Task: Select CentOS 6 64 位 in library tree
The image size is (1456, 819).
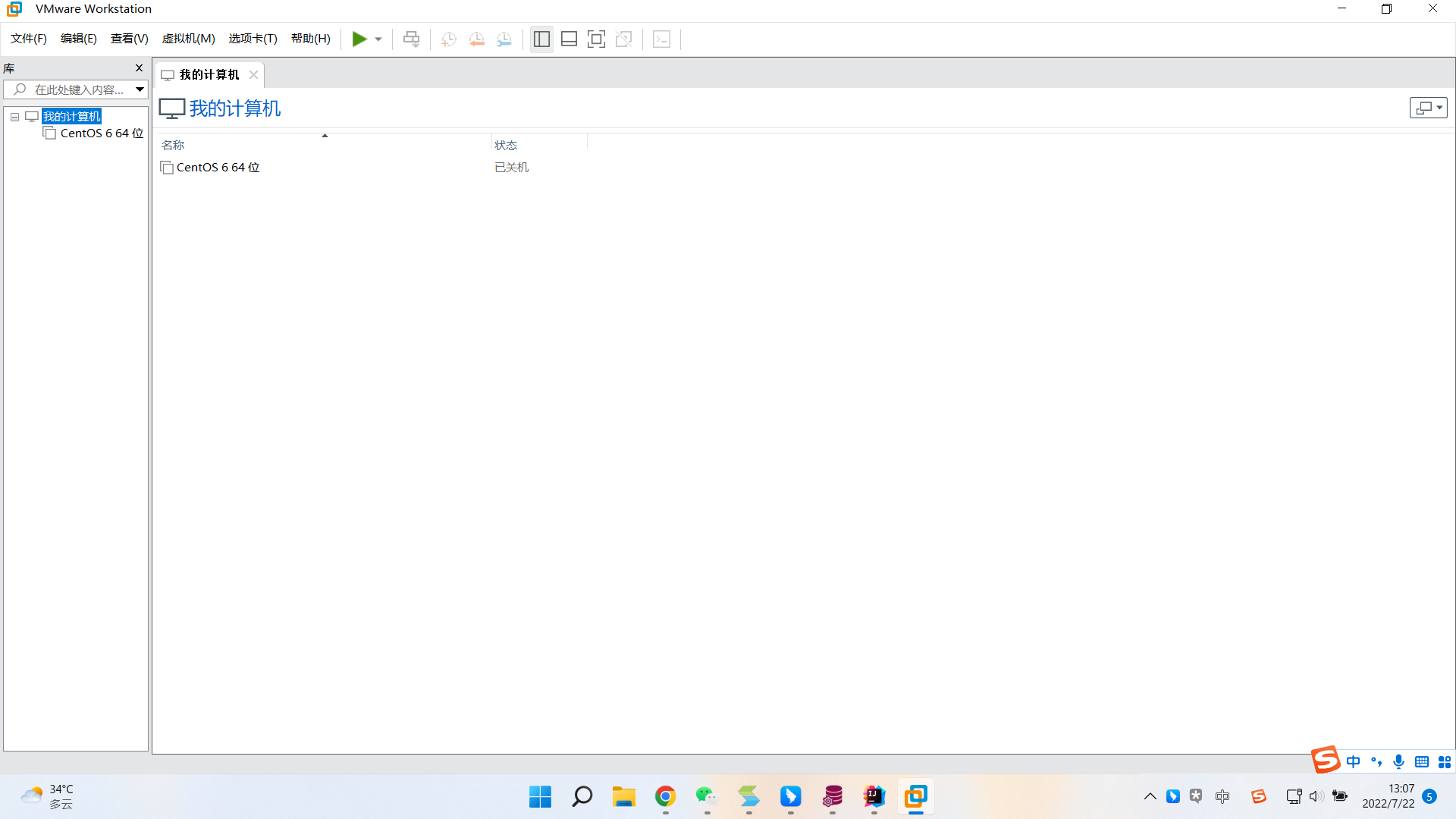Action: (101, 133)
